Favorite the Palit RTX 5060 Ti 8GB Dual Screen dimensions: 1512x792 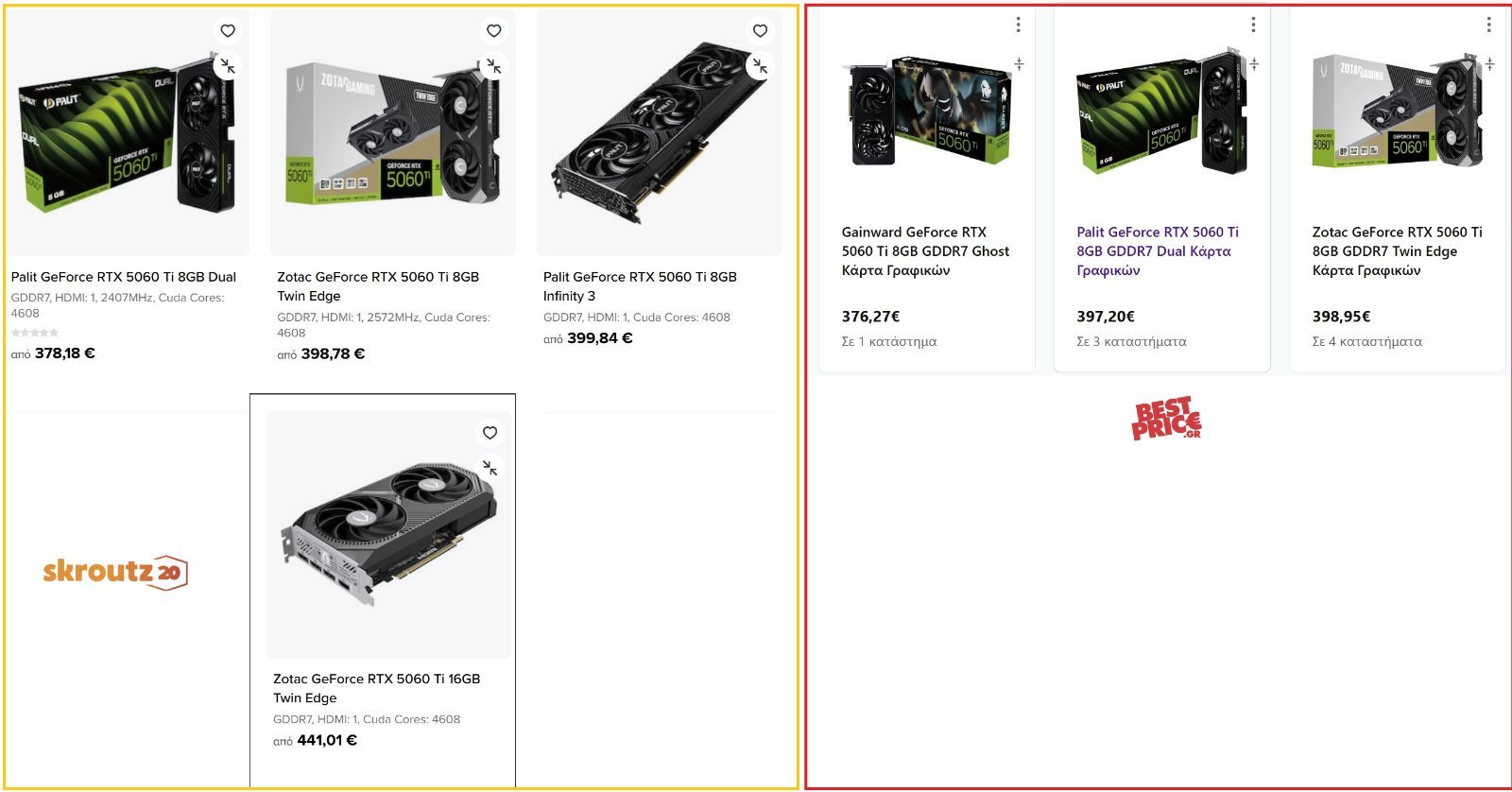click(x=228, y=31)
